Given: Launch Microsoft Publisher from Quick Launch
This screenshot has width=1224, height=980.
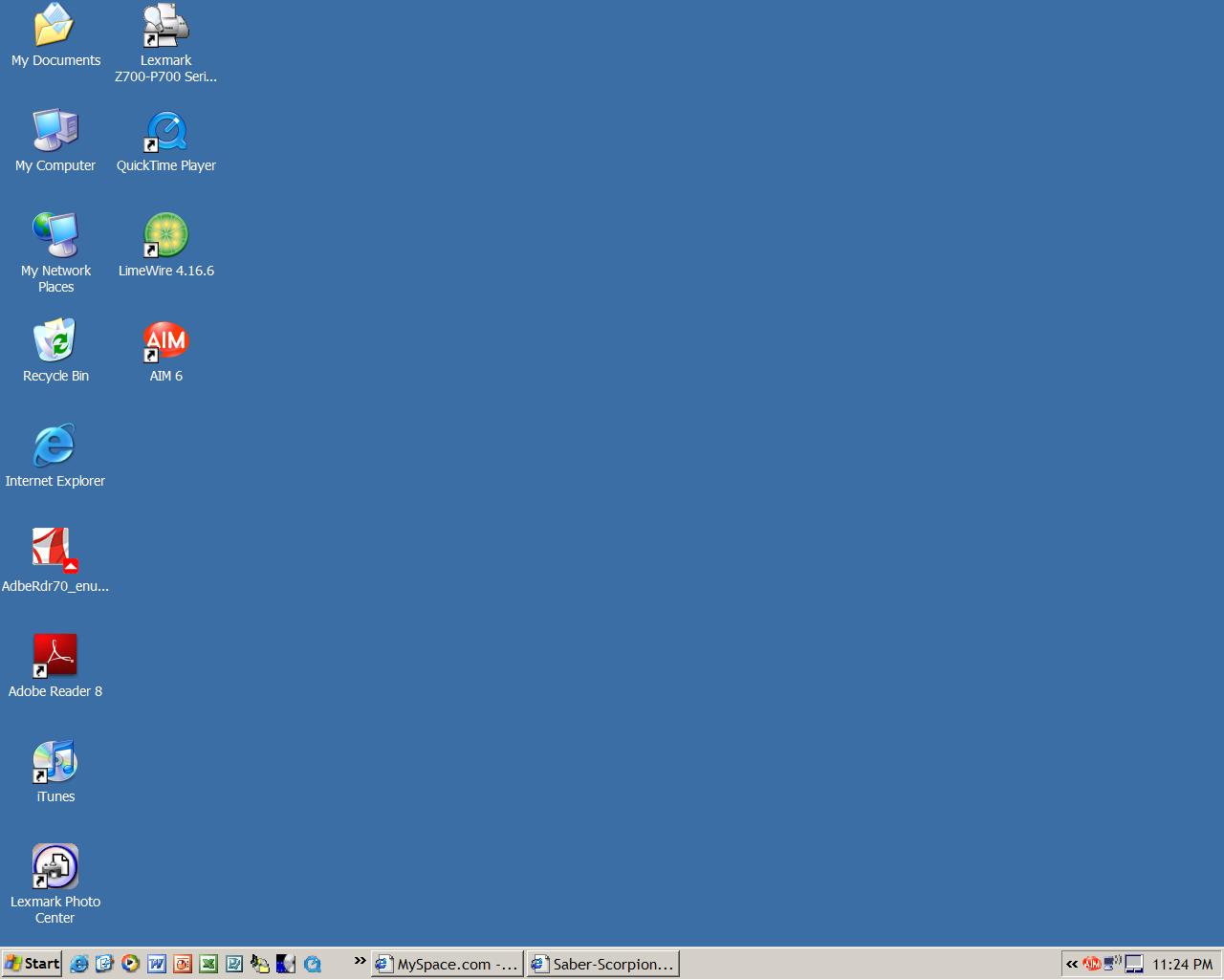Looking at the screenshot, I should click(234, 964).
